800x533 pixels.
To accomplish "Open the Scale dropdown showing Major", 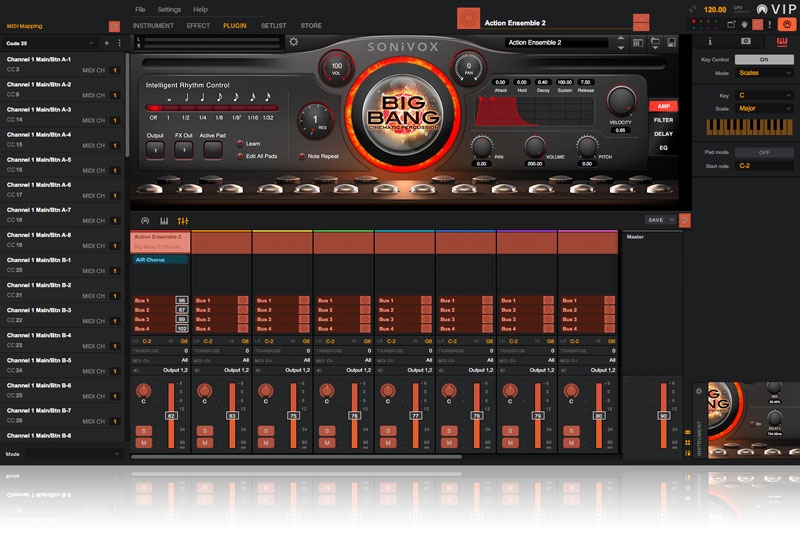I will pyautogui.click(x=762, y=107).
